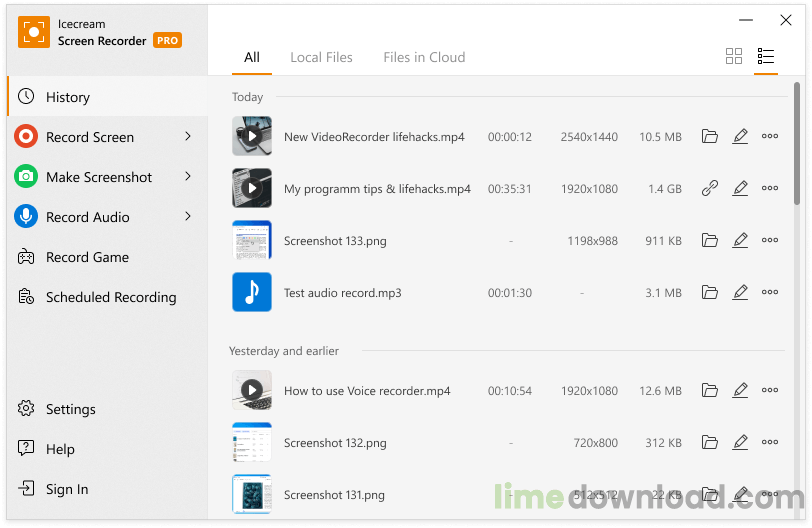
Task: Select file name Screenshot 132.png
Action: click(x=335, y=443)
